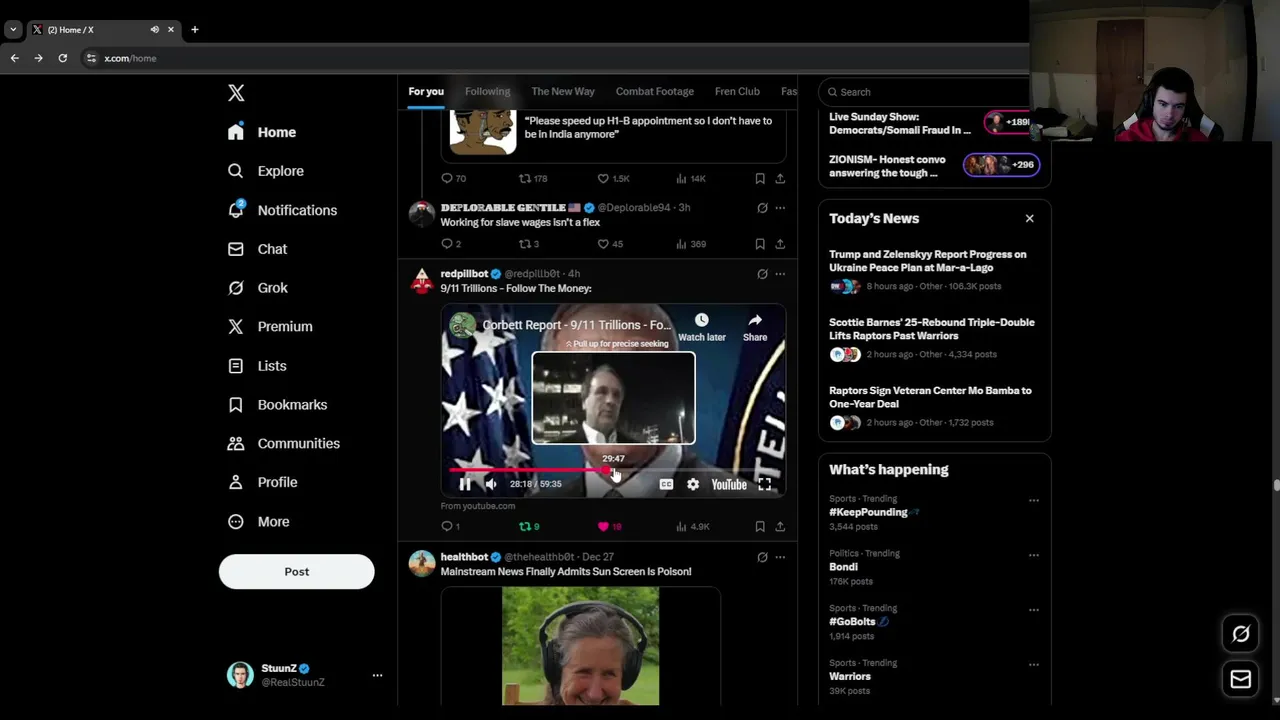Reload the page in the browser
Screen dimensions: 1280x720
tap(62, 58)
